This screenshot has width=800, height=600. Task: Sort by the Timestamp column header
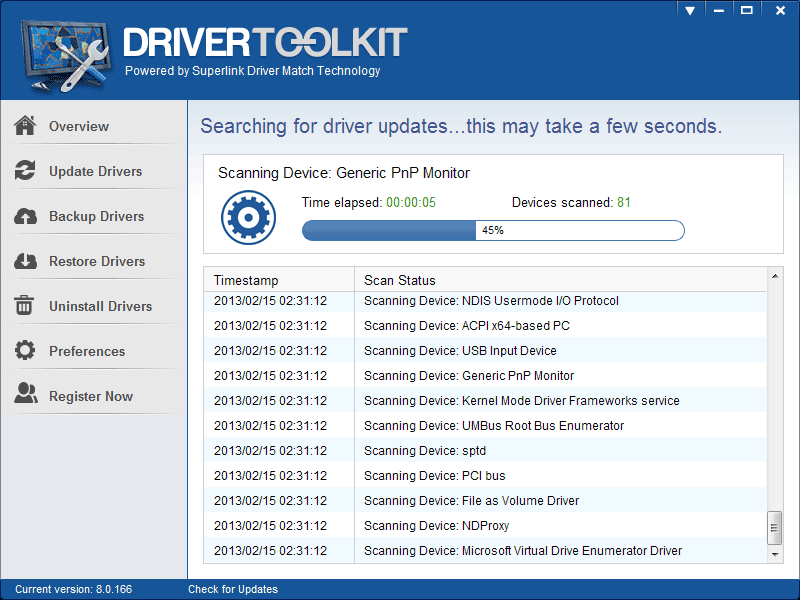(246, 280)
